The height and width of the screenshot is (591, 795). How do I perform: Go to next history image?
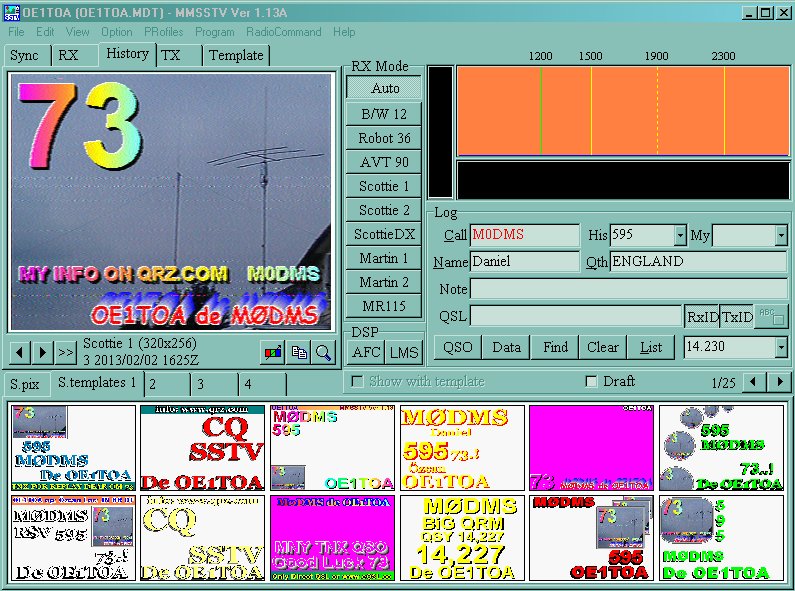point(43,352)
